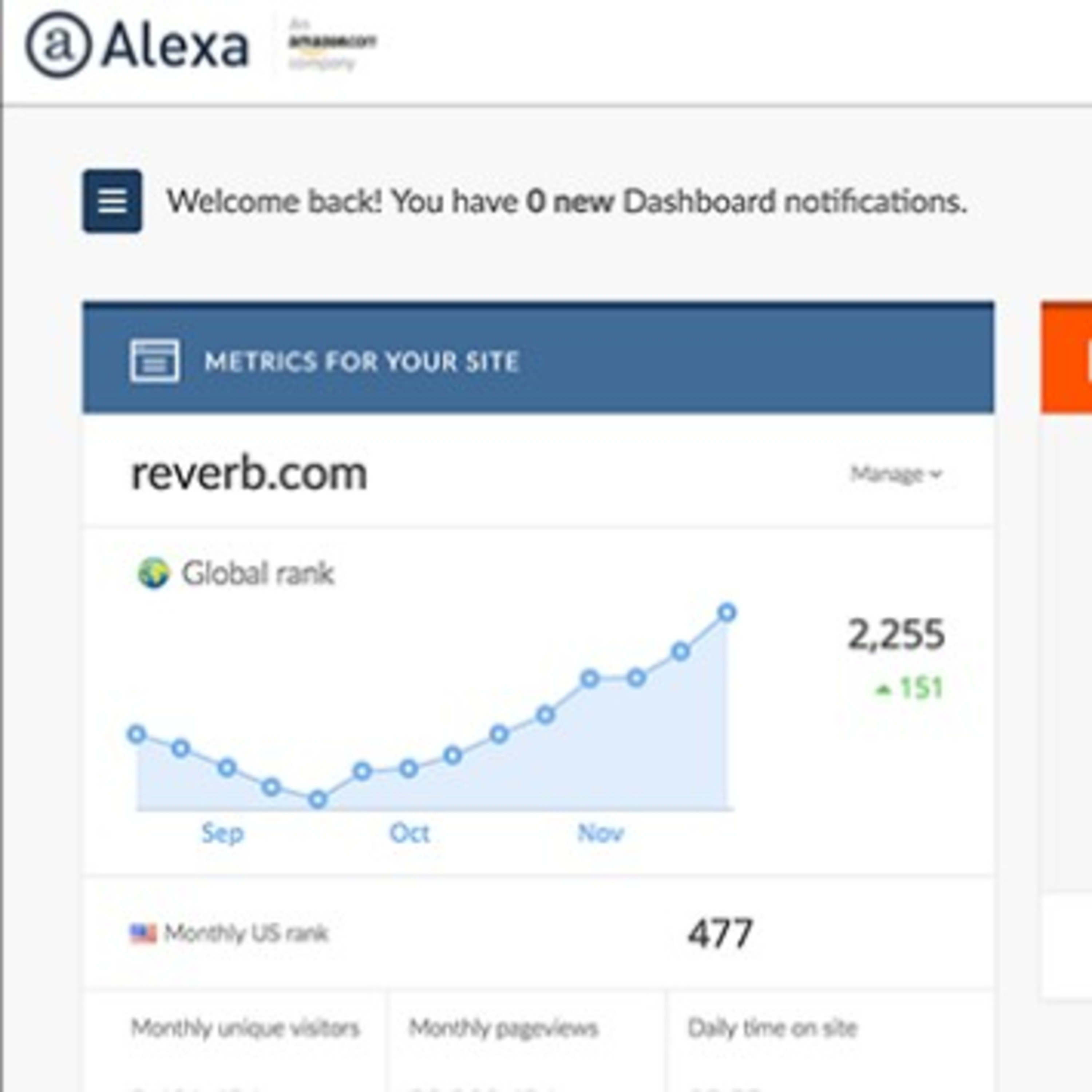Click the first chart data point
This screenshot has width=1092, height=1092.
136,734
